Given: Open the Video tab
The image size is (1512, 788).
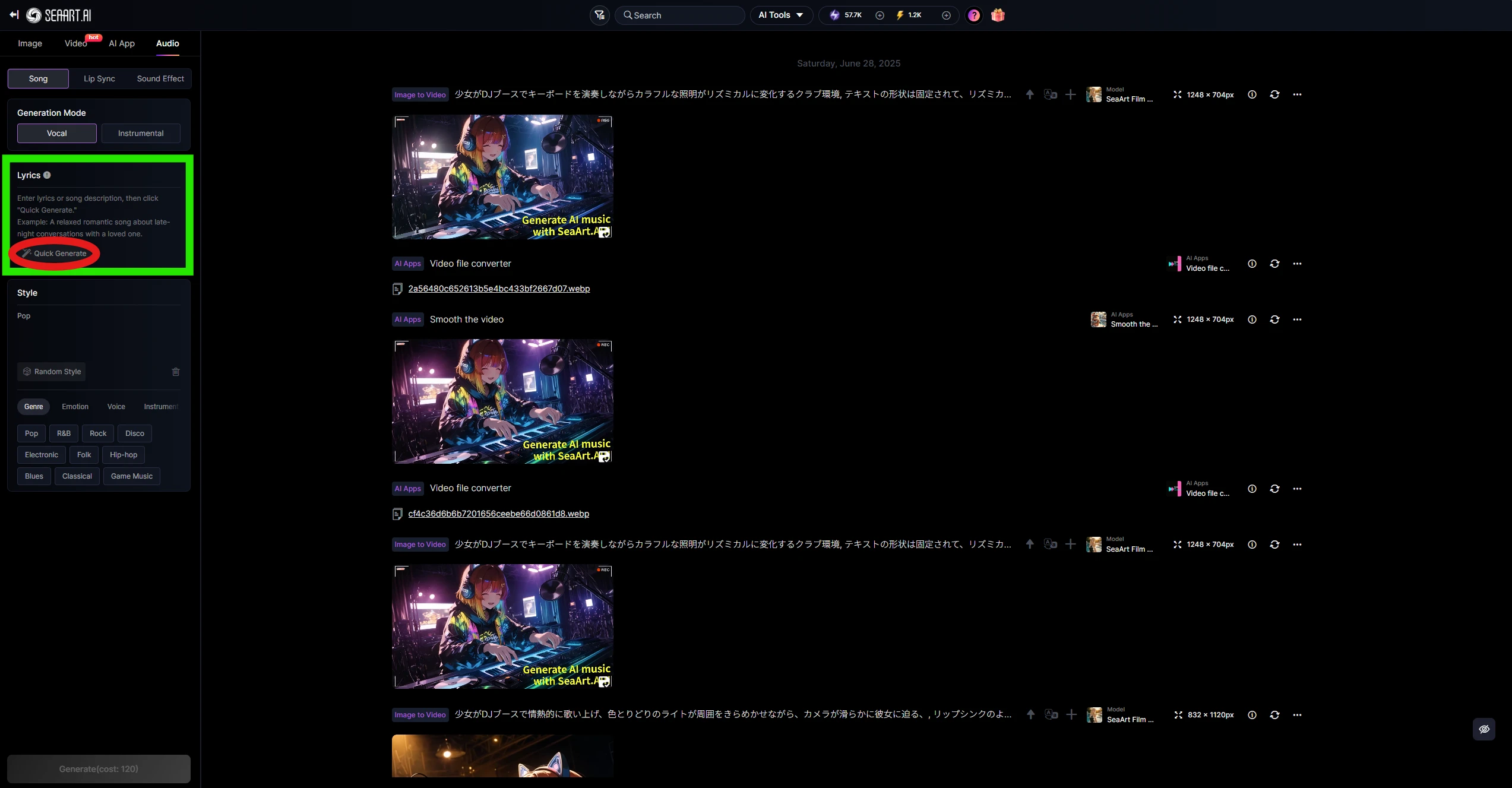Looking at the screenshot, I should 75,43.
